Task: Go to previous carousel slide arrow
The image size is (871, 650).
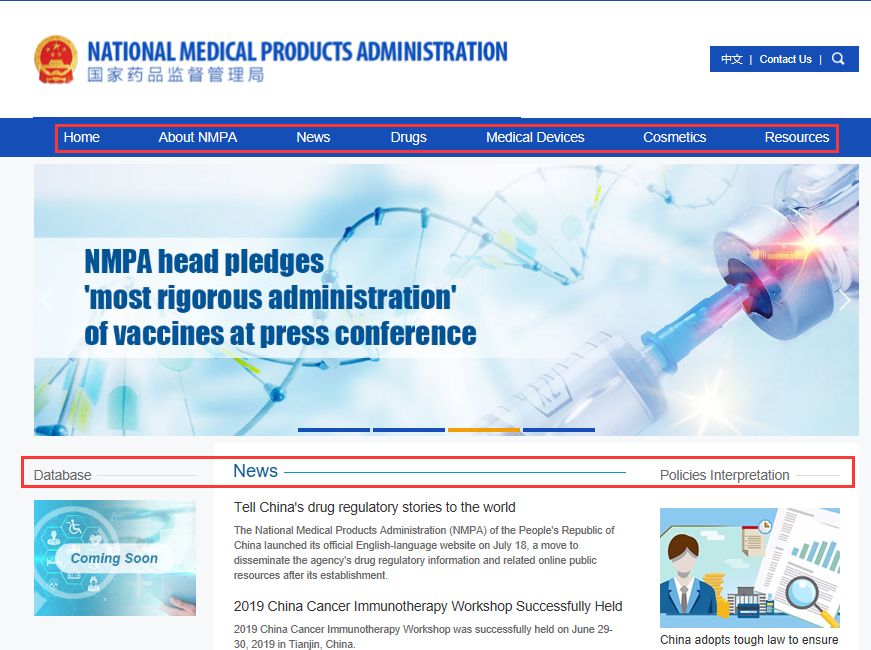Action: [x=47, y=300]
